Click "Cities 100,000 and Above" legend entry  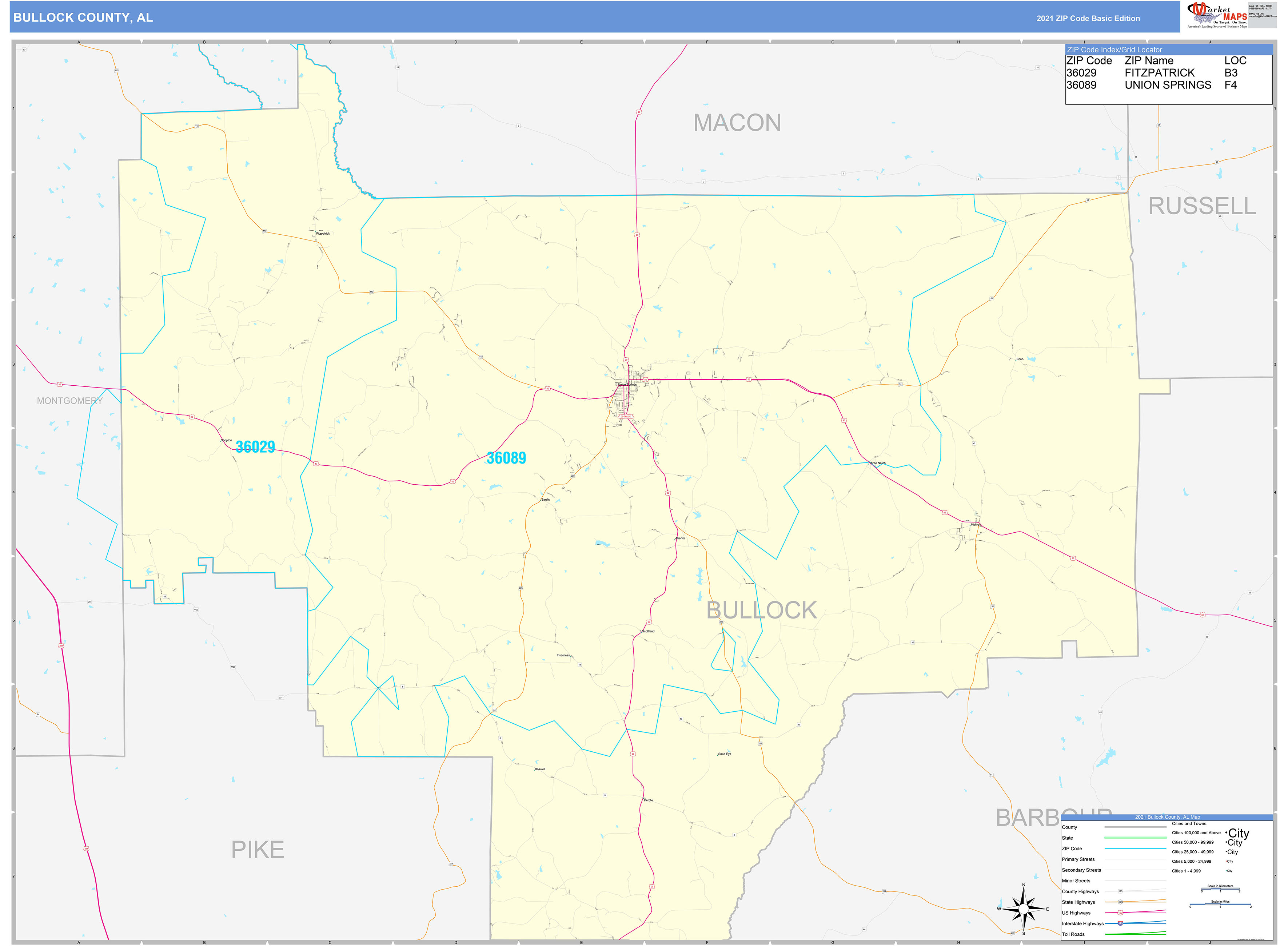click(x=1196, y=832)
